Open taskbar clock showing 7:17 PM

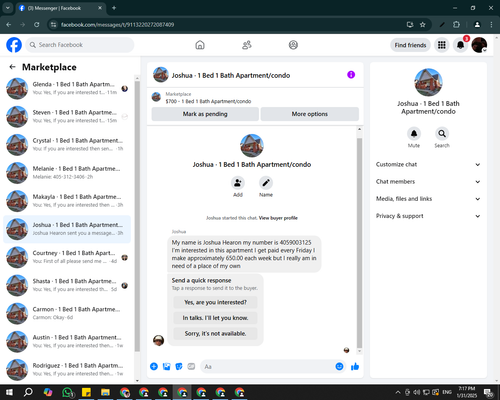467,392
